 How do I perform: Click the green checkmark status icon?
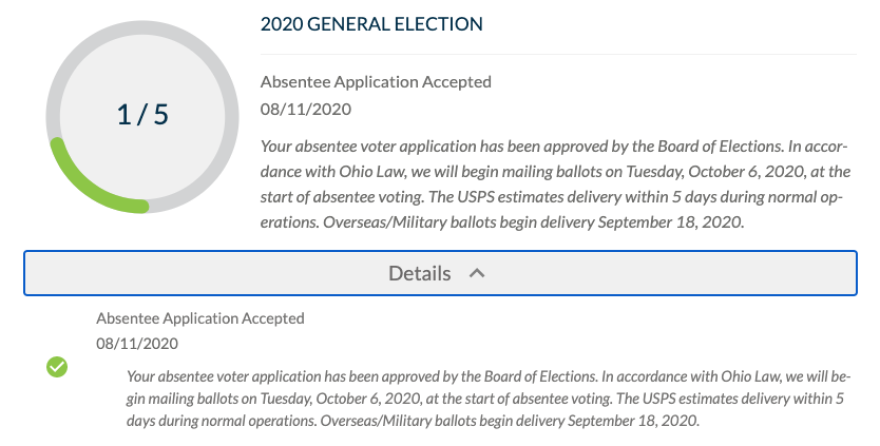coord(57,367)
